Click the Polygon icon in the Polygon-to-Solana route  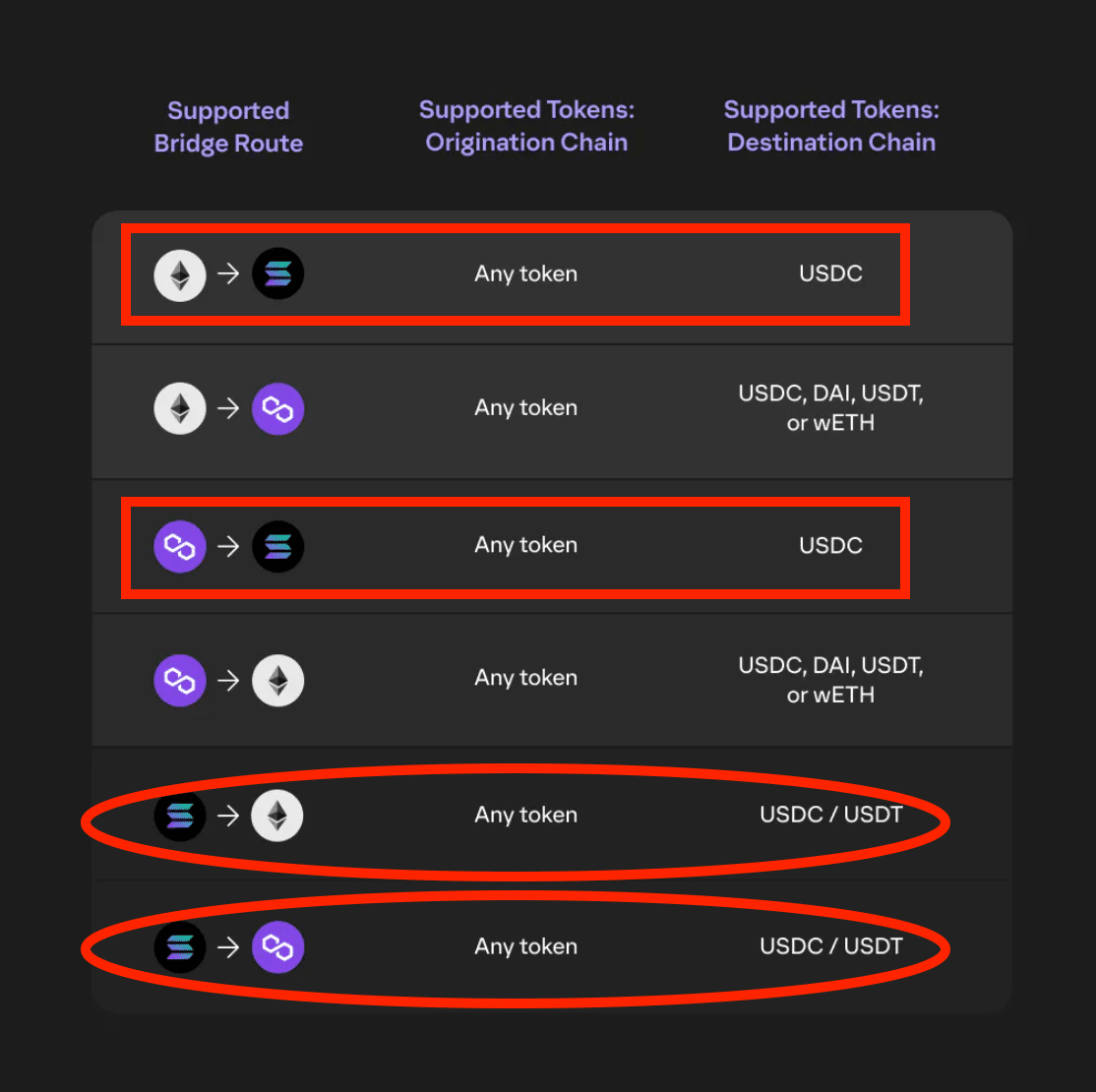pyautogui.click(x=180, y=547)
